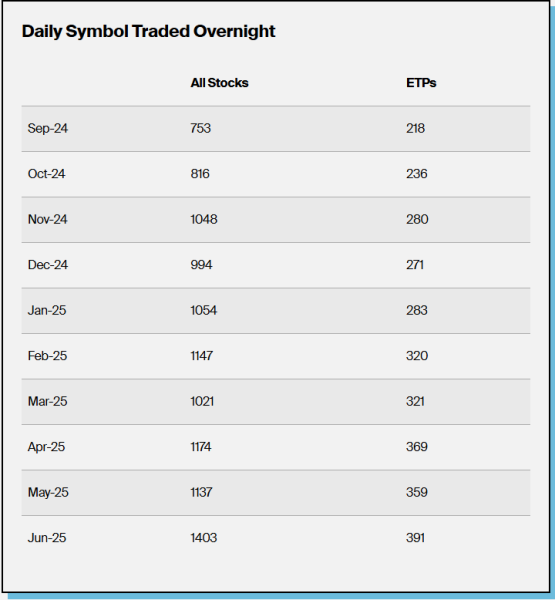
Task: Click the Oct-24 ETPs value 236
Action: click(x=416, y=174)
